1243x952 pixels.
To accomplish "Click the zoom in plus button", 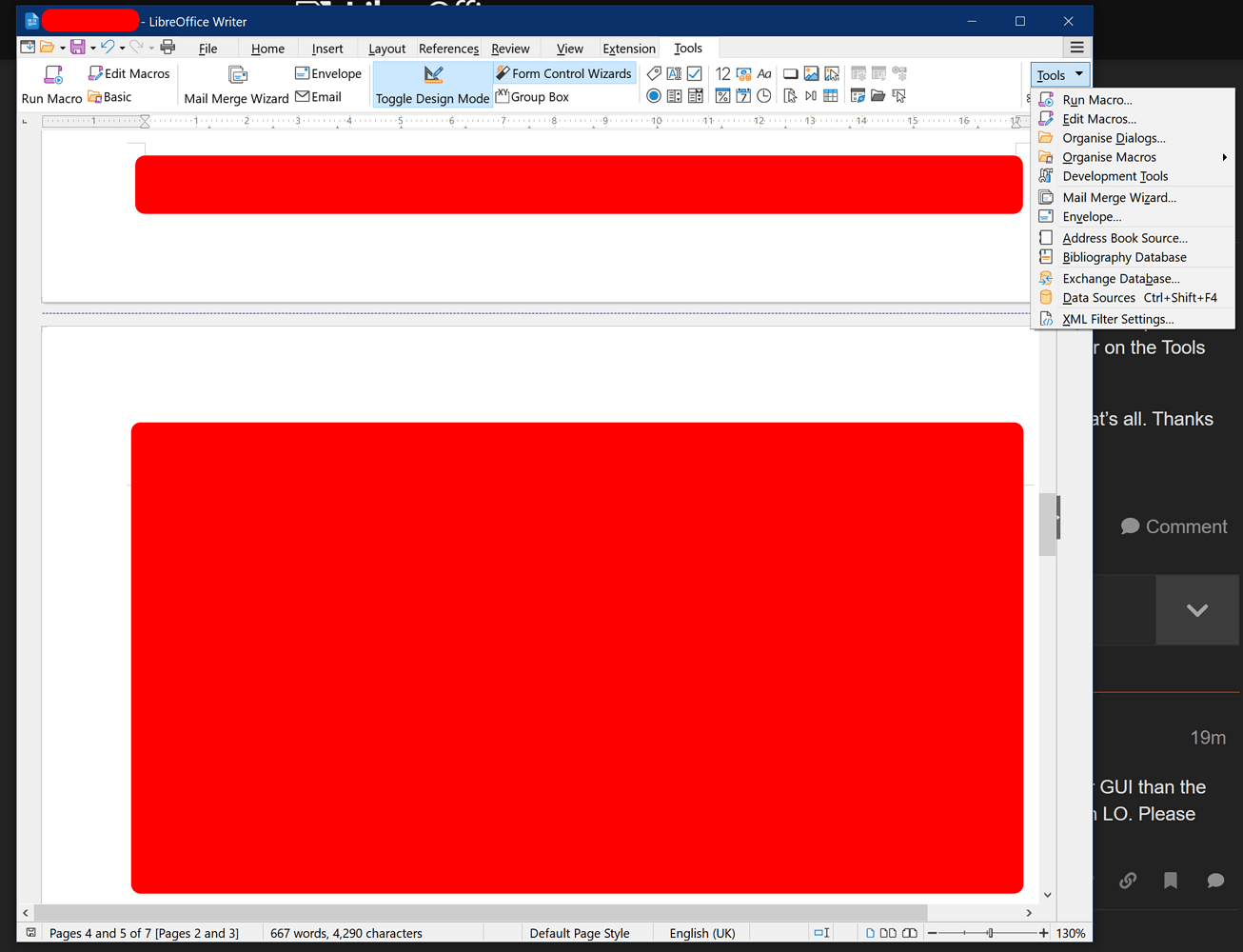I will coord(1043,933).
